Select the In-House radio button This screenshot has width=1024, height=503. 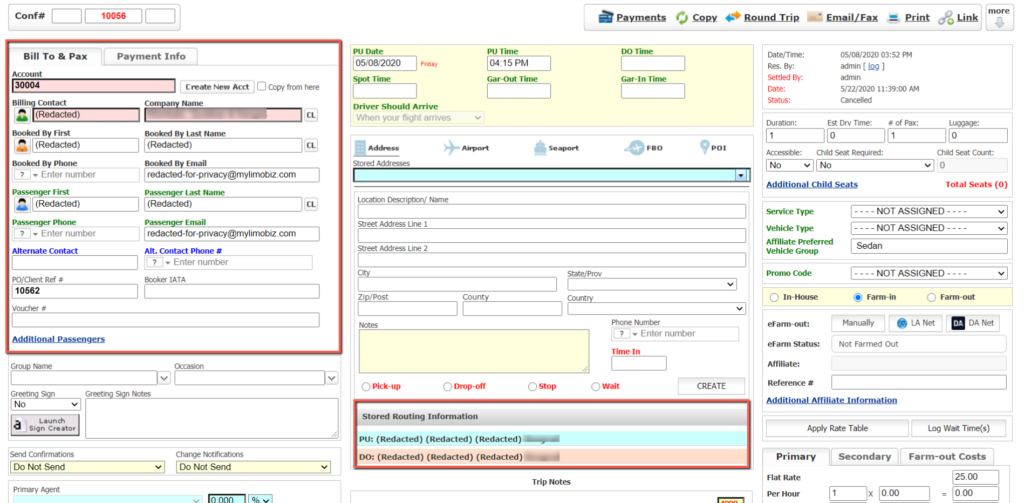coord(773,297)
